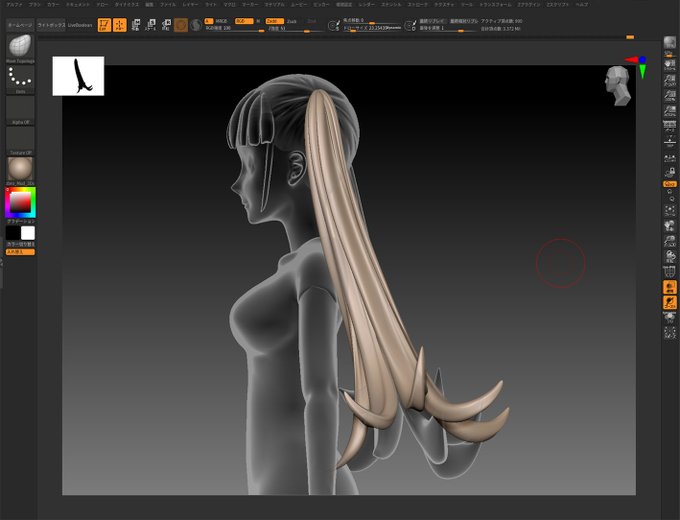Viewport: 680px width, 520px height.
Task: Click the XYZ axis gizmo arrows
Action: tap(637, 66)
